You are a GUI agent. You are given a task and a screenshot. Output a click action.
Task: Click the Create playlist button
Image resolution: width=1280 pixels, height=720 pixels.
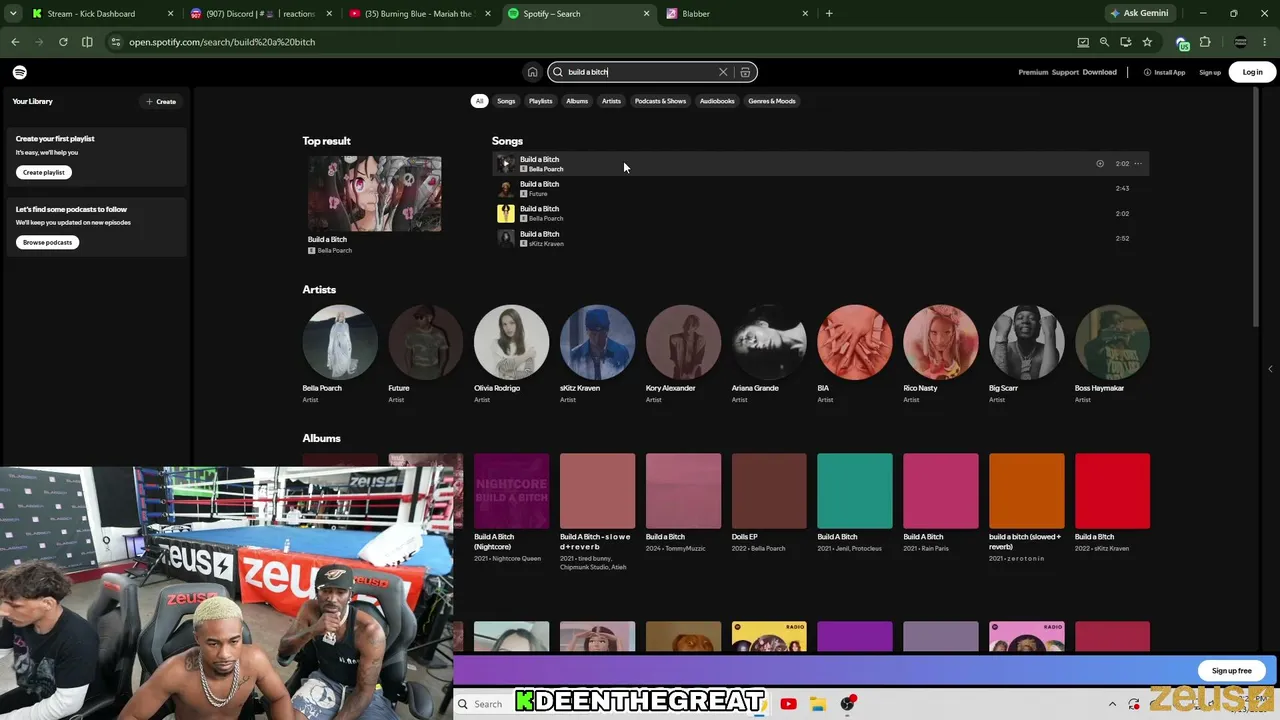pyautogui.click(x=44, y=172)
